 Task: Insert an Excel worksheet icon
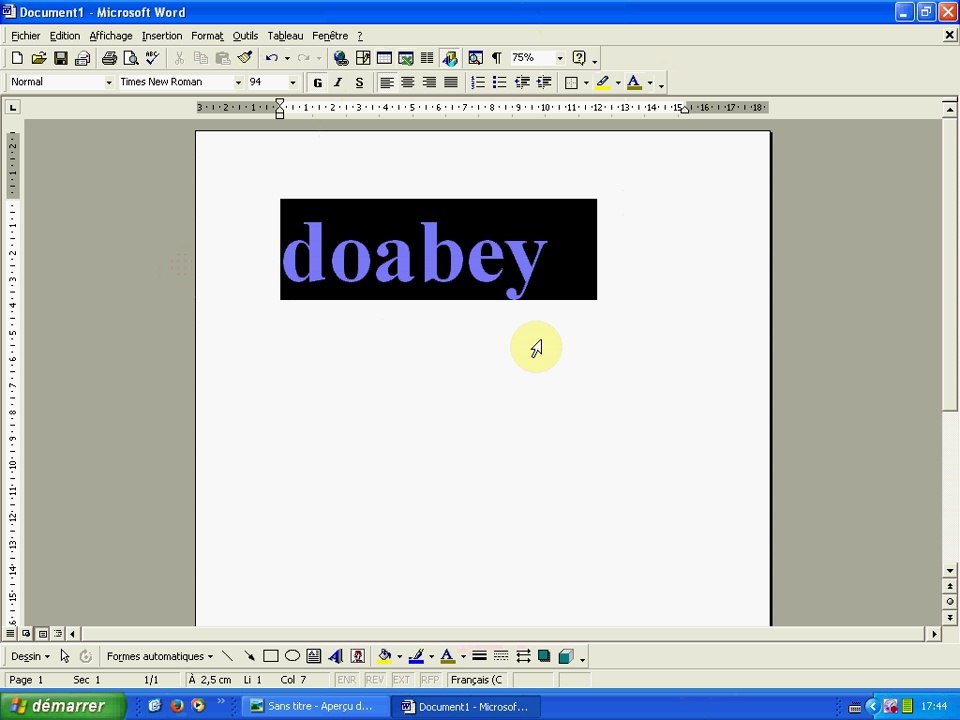pyautogui.click(x=405, y=58)
